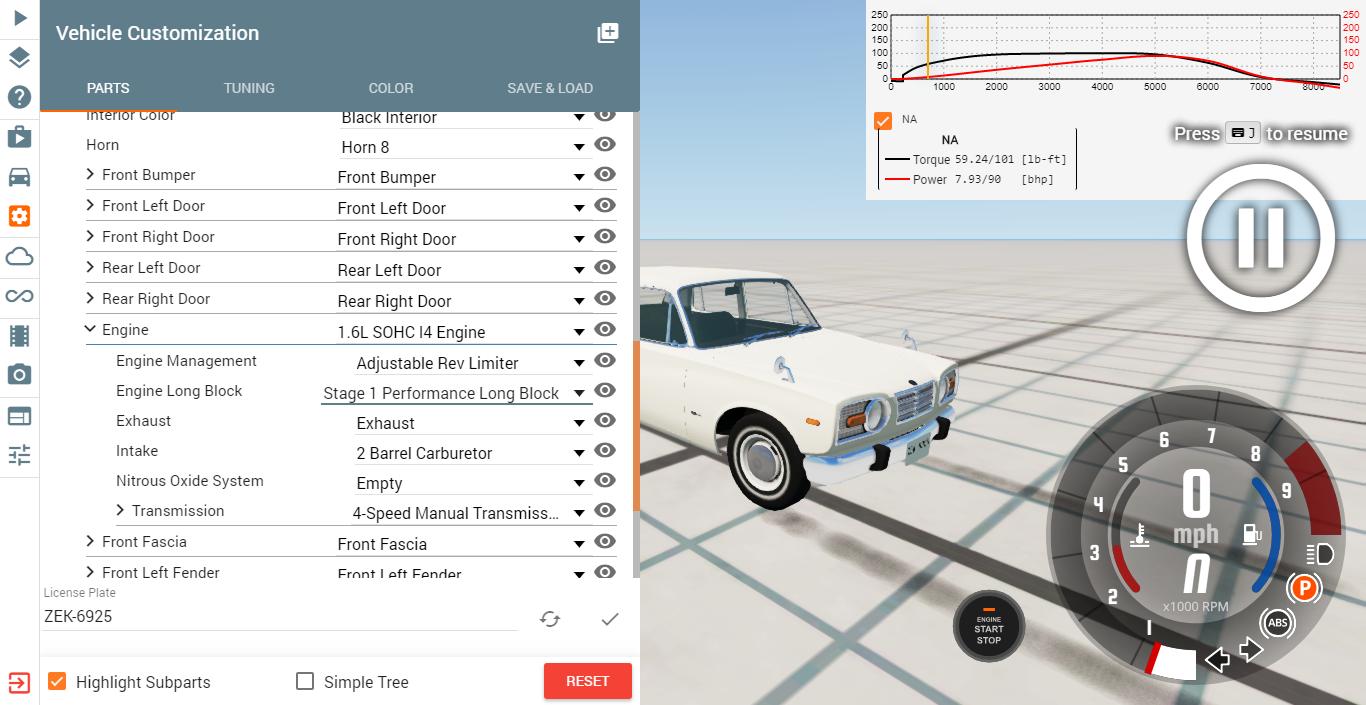Click the parking brake P indicator
This screenshot has width=1366, height=705.
point(1304,589)
